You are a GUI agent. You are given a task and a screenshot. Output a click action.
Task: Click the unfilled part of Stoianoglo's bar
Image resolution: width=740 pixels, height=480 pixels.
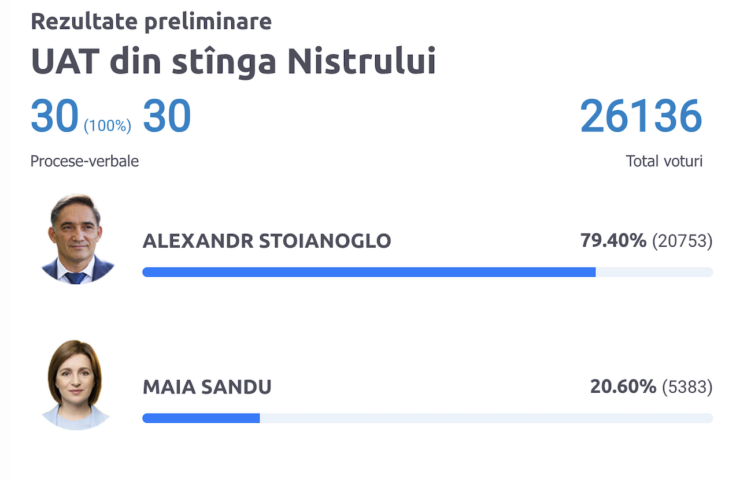click(654, 272)
